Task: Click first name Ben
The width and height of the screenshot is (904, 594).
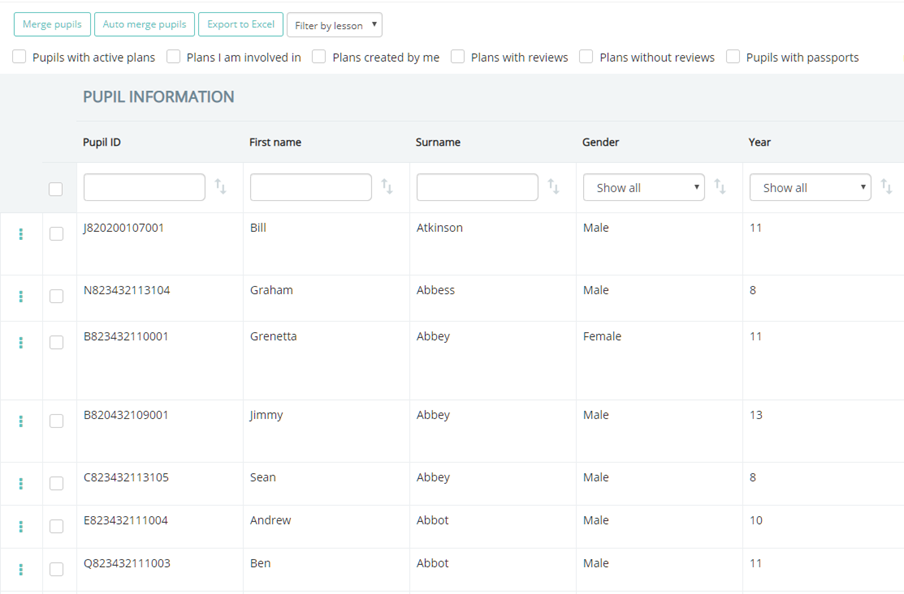Action: 261,563
